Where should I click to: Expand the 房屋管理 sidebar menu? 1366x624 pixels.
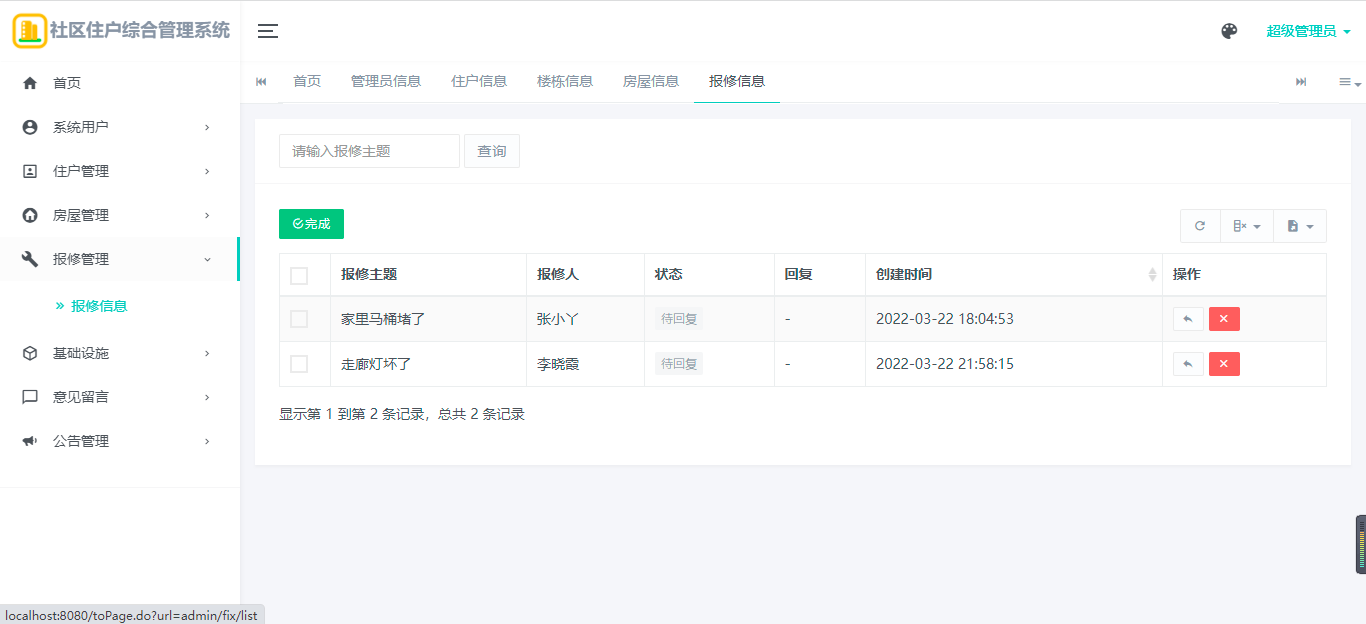(x=120, y=215)
